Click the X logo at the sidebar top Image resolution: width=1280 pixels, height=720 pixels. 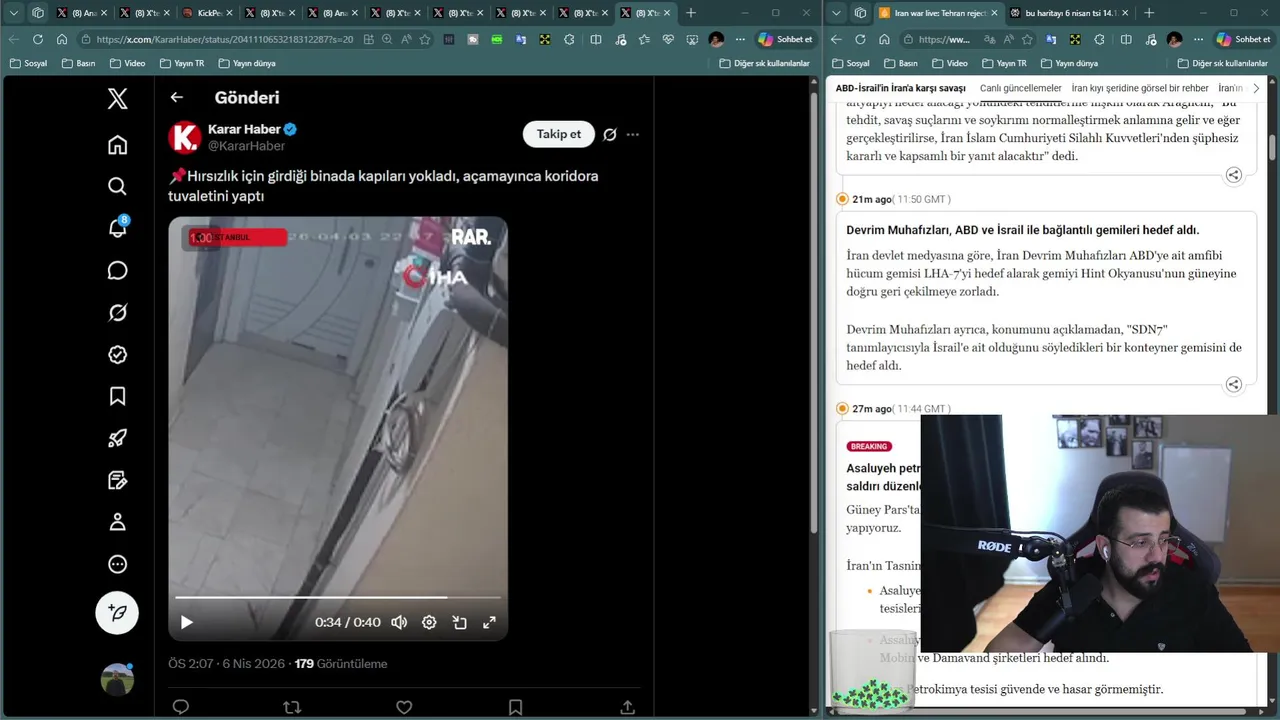click(117, 98)
